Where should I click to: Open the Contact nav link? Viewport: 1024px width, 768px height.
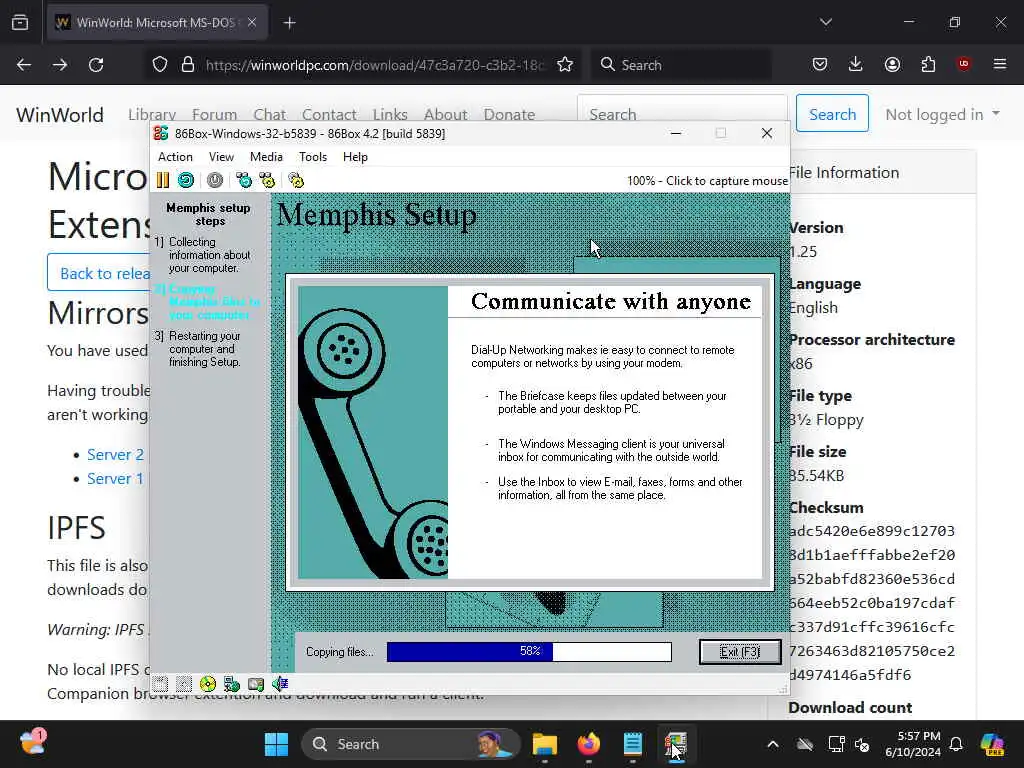tap(329, 115)
